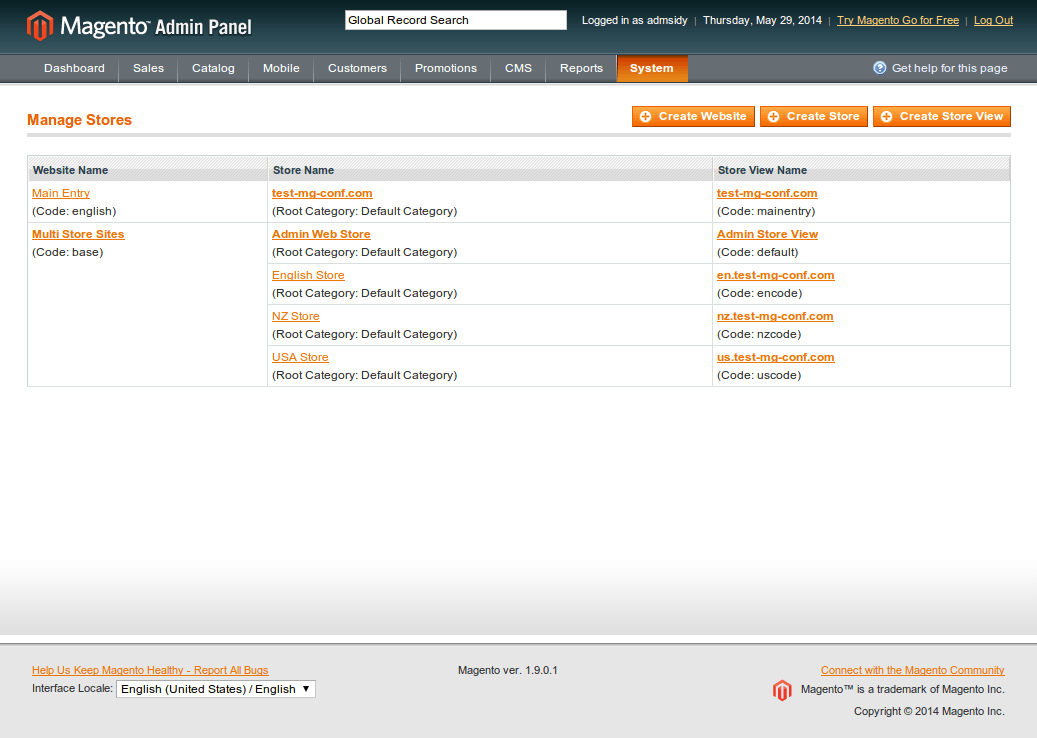The height and width of the screenshot is (738, 1037).
Task: Click the Create Store button
Action: click(x=813, y=116)
